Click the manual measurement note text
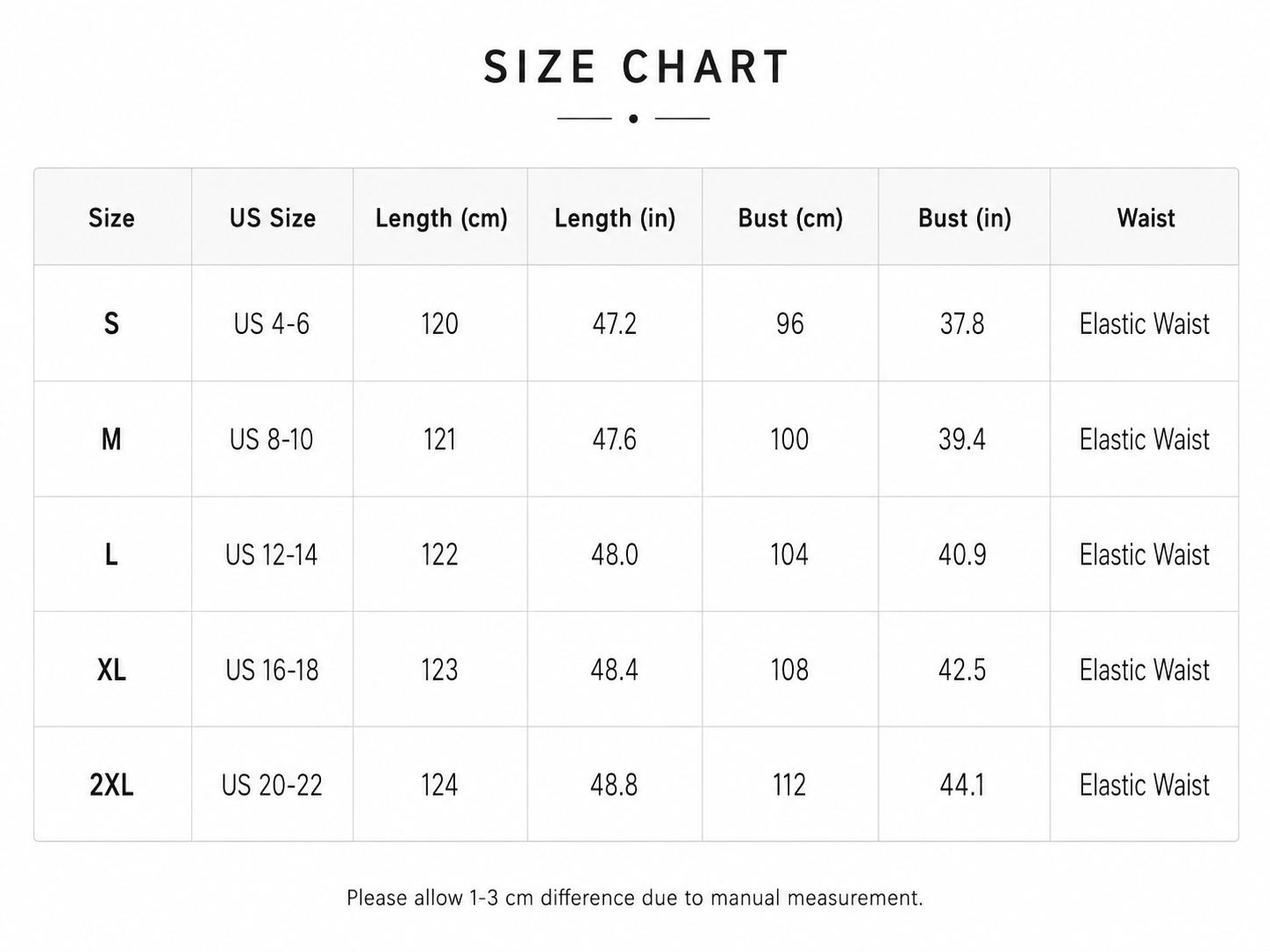The width and height of the screenshot is (1270, 952). pos(635,898)
